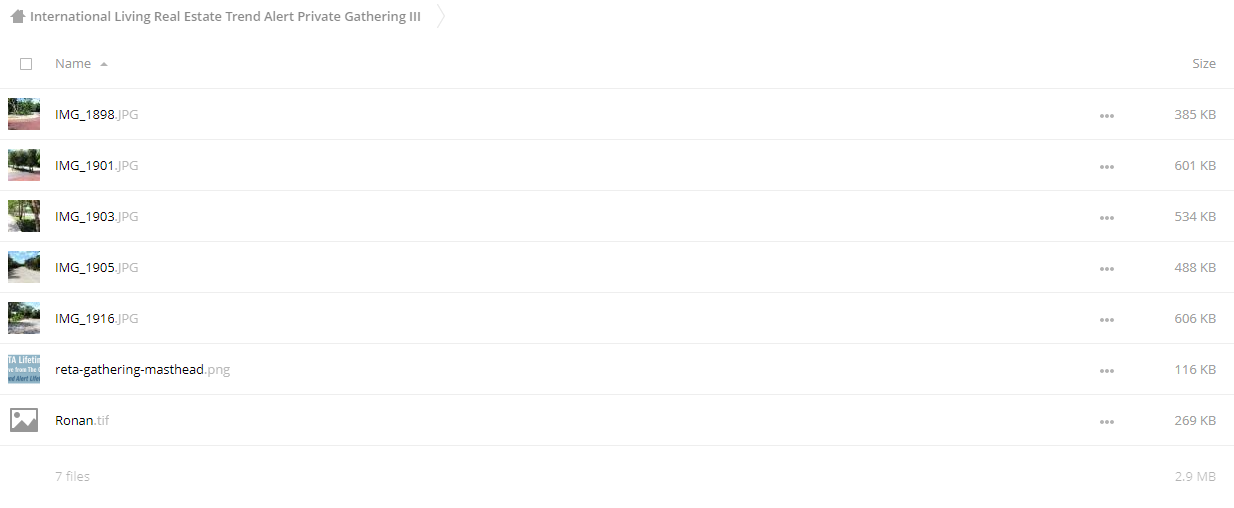Click the sort arrow beside Name
1234x508 pixels.
pyautogui.click(x=104, y=64)
